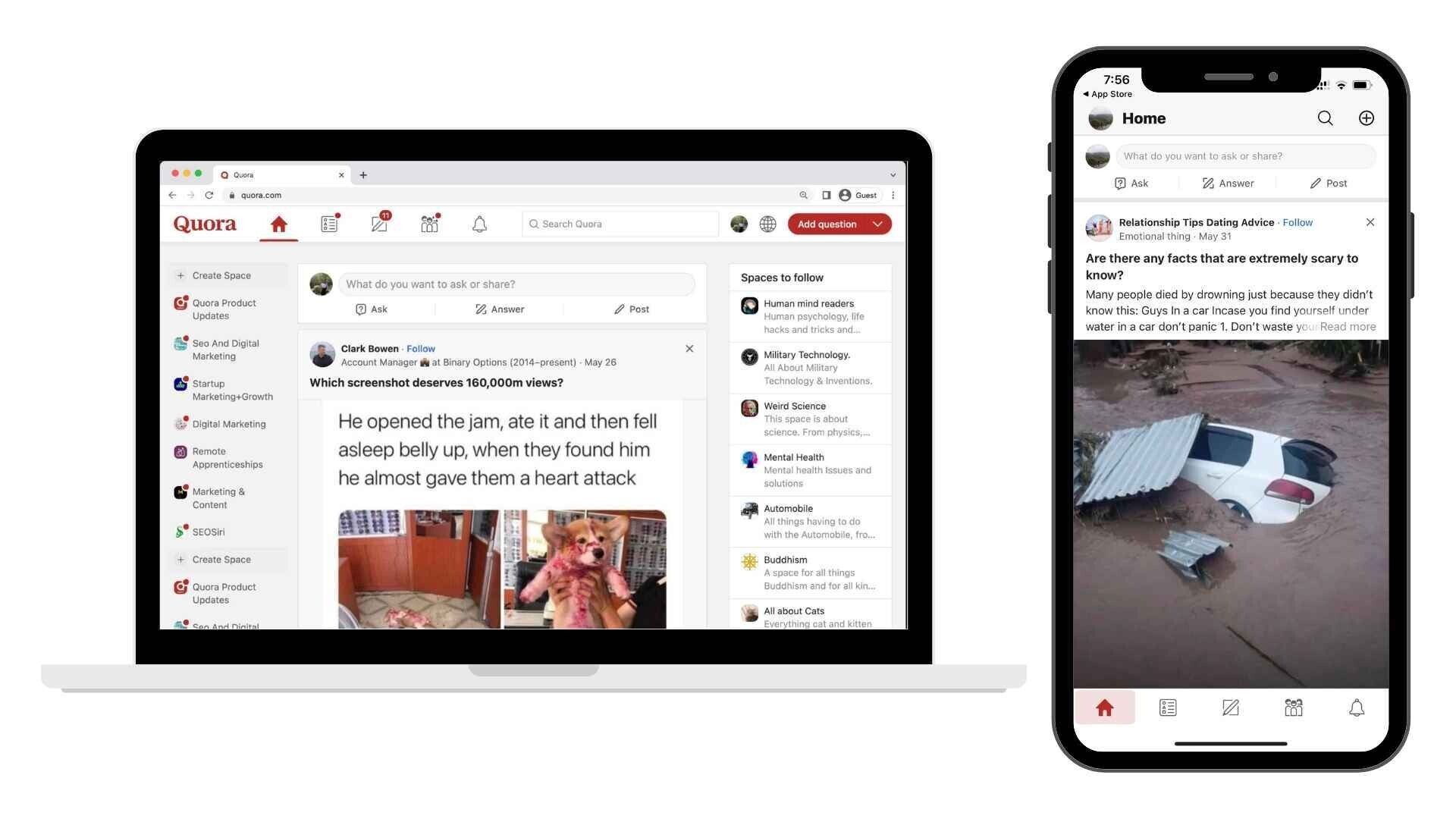
Task: Toggle the Ask option in mobile input area
Action: pos(1132,183)
